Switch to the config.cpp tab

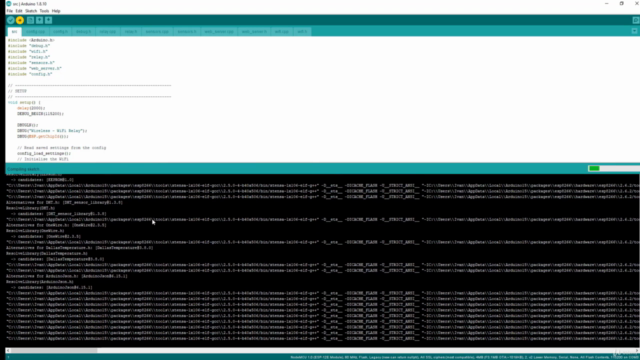35,31
